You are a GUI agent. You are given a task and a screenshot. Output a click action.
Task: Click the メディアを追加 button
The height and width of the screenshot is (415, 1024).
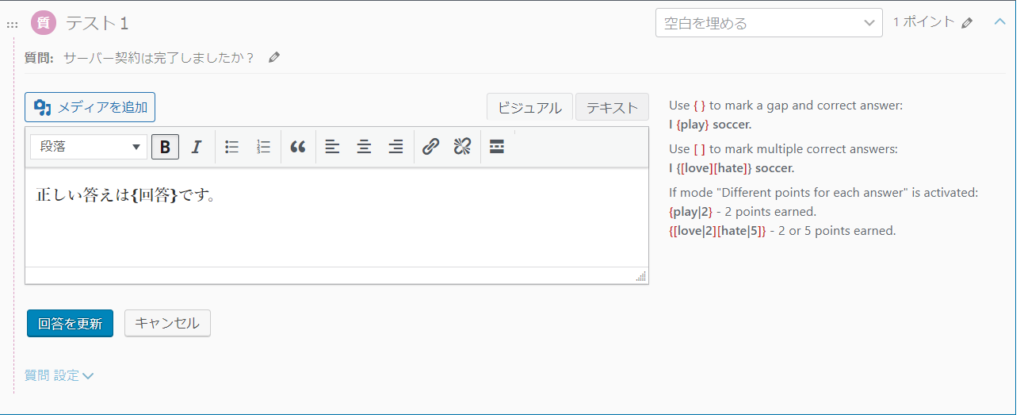[x=90, y=107]
